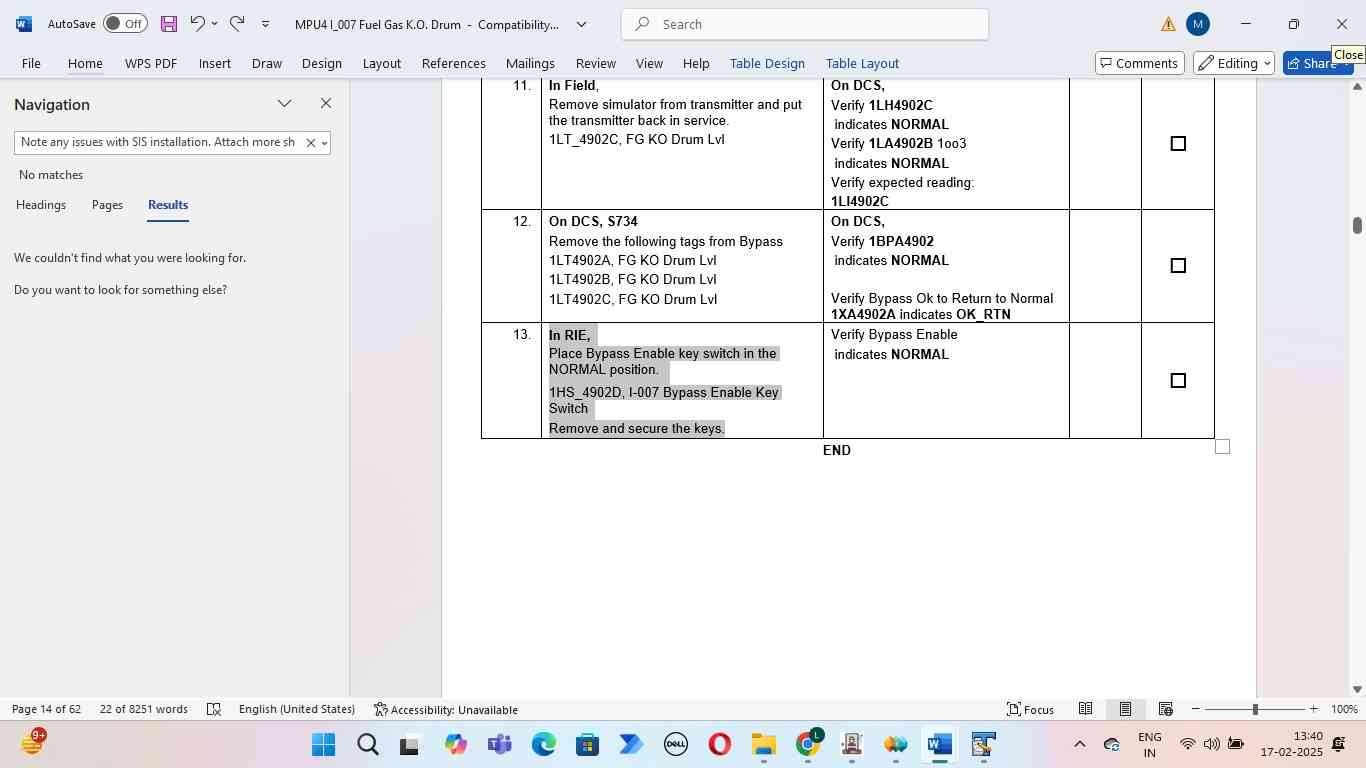The width and height of the screenshot is (1366, 768).
Task: Switch to Read Mode view icon
Action: click(x=1085, y=709)
